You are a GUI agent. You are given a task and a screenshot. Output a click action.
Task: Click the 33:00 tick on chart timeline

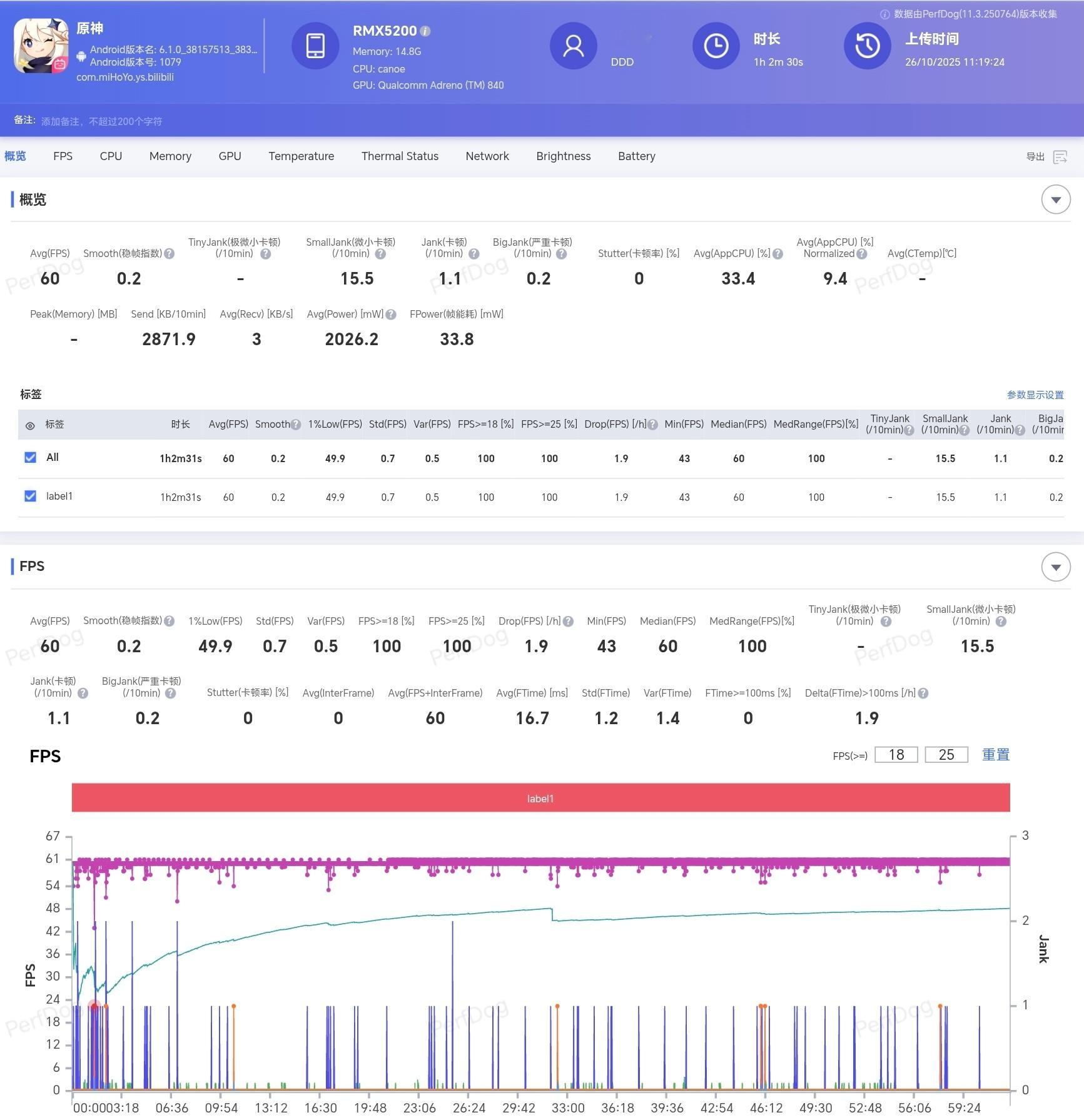[x=568, y=1107]
